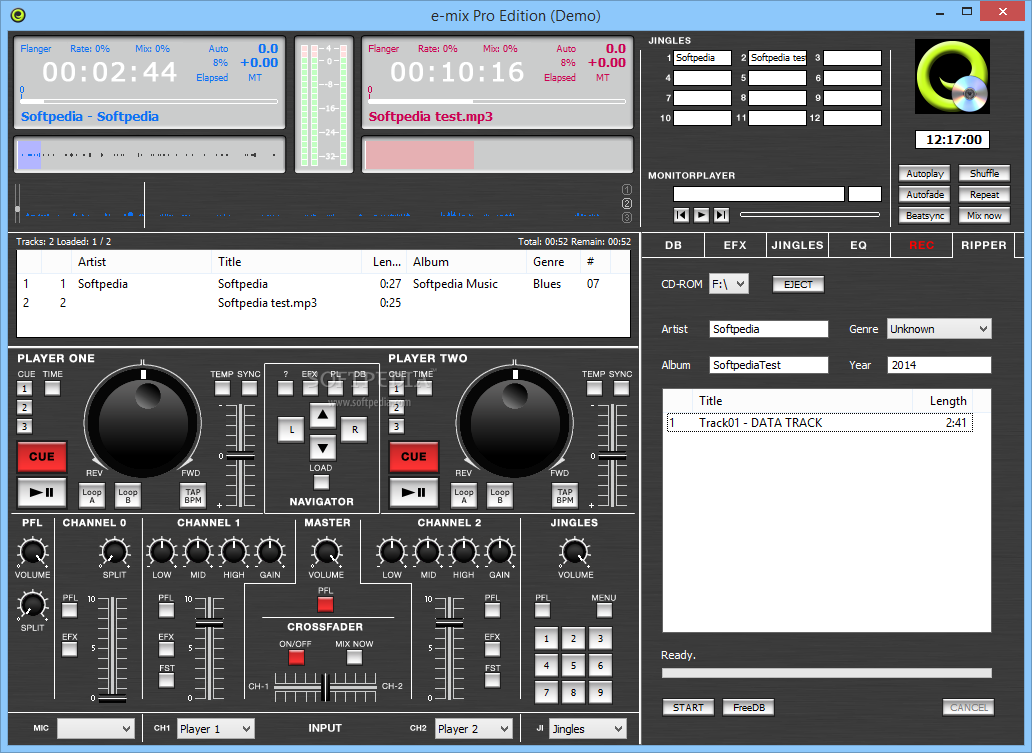Toggle crossfader MIX NOW button
This screenshot has height=753, width=1032.
(354, 657)
